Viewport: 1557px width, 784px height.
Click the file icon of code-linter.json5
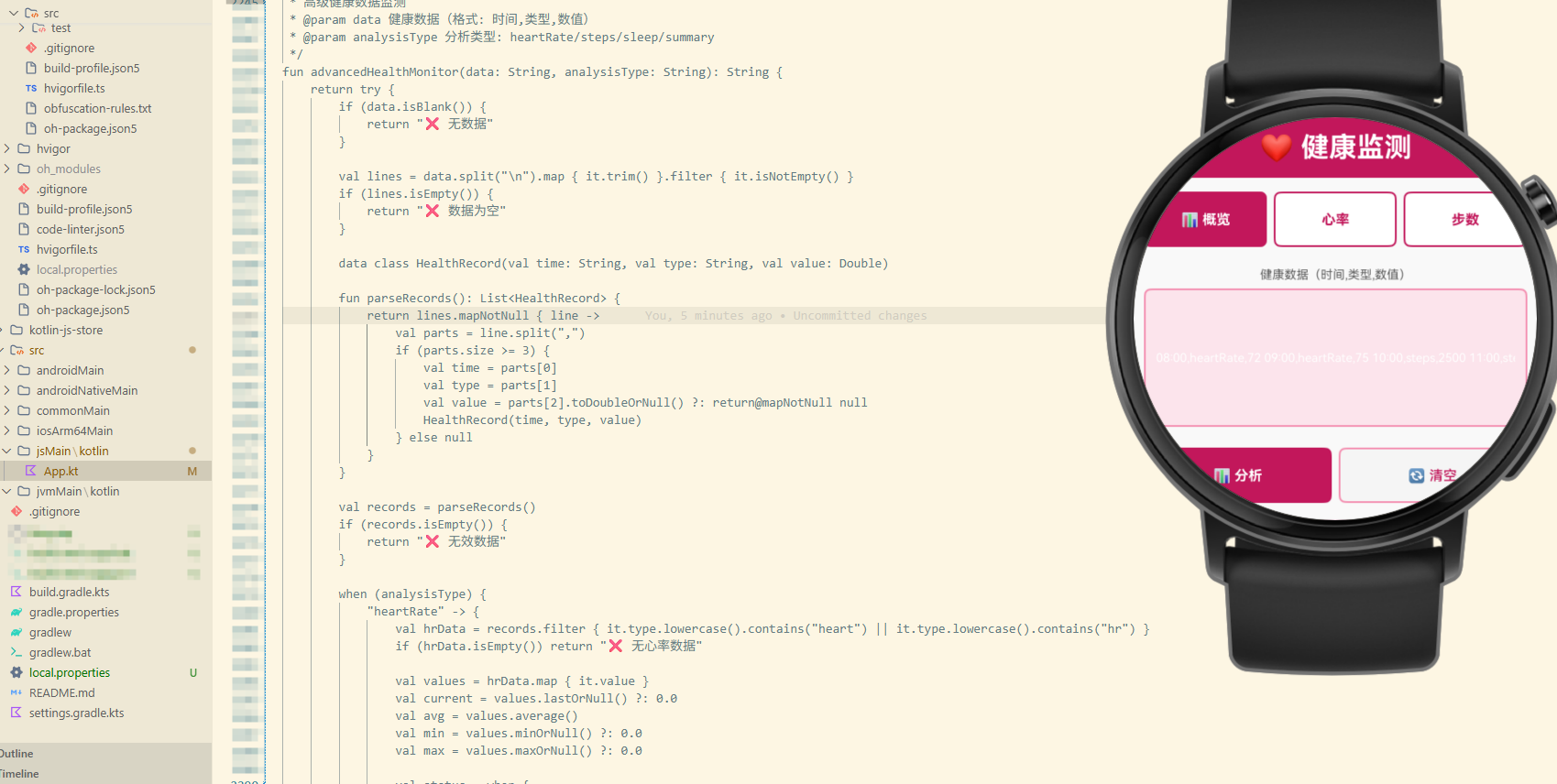click(24, 230)
